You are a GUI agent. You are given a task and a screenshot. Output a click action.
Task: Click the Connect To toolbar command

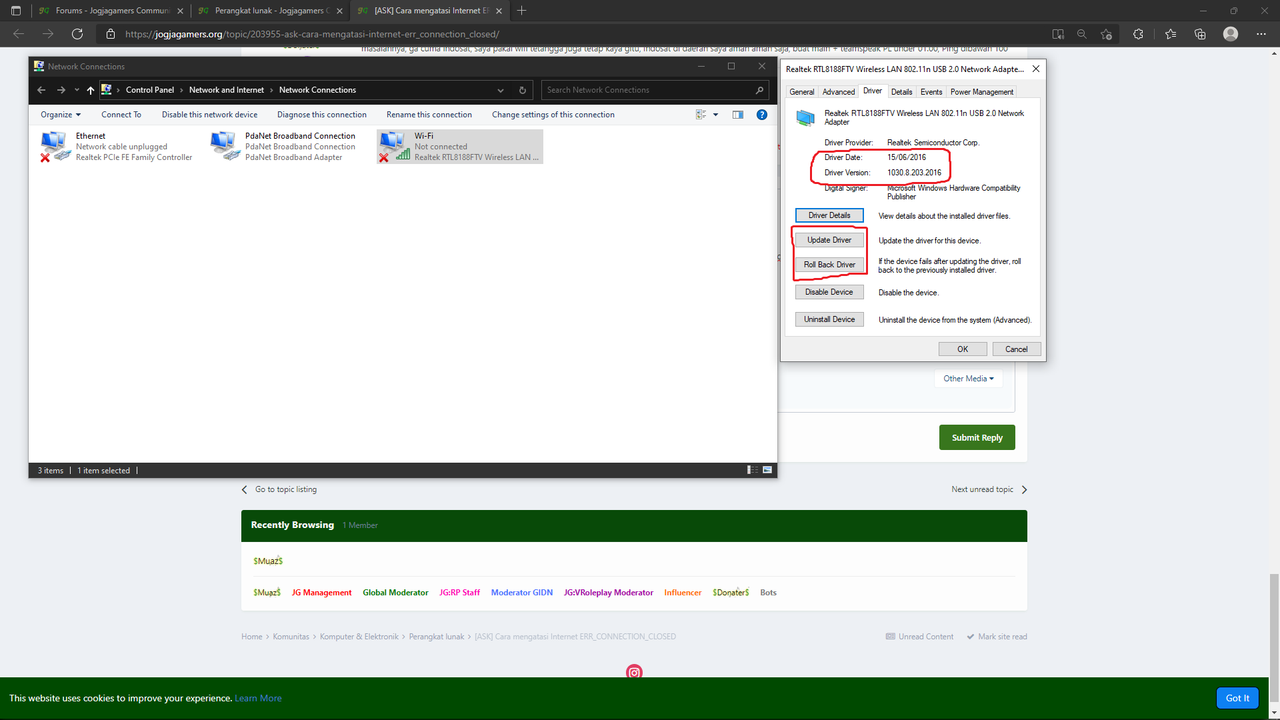pos(121,115)
